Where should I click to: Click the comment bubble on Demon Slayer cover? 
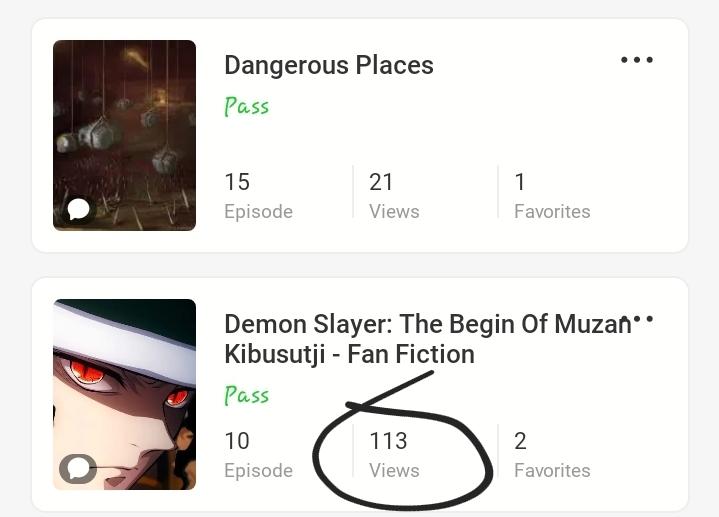tap(77, 467)
